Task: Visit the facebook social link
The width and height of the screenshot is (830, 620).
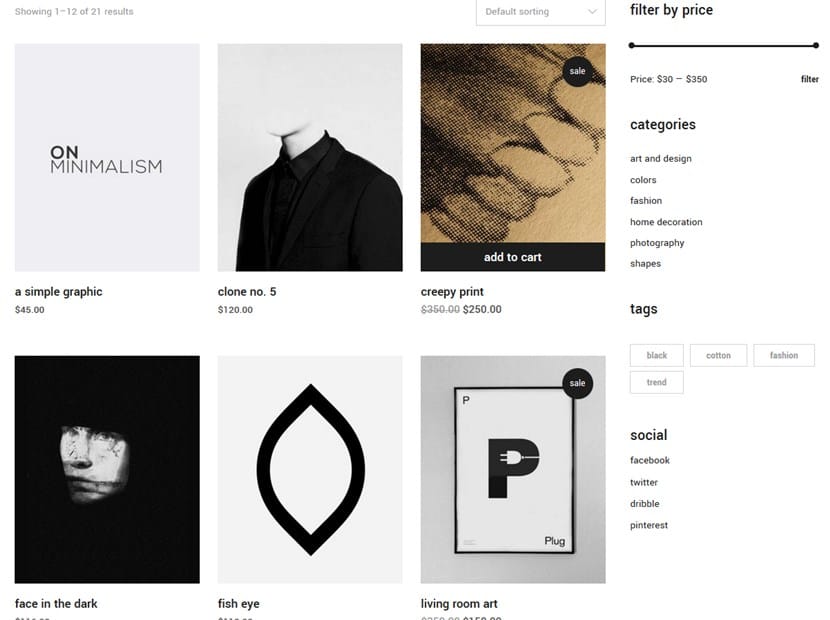Action: (x=649, y=461)
